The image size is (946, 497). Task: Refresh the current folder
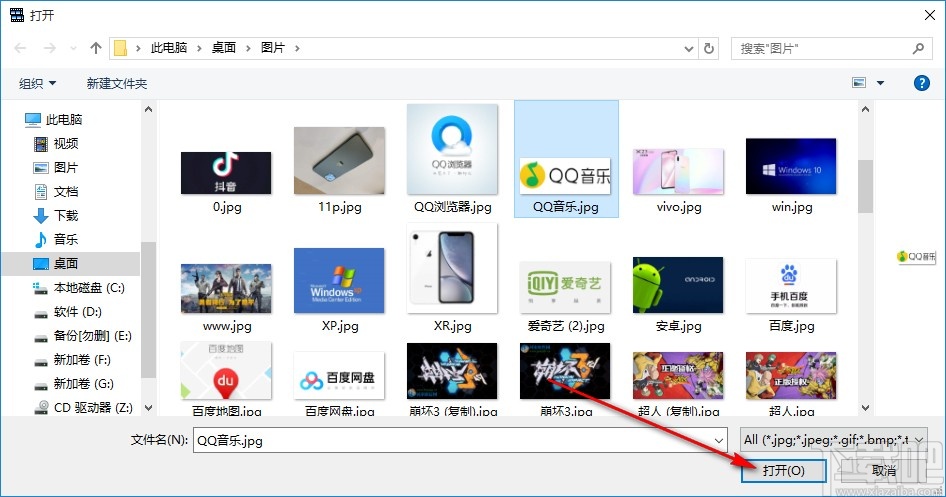(709, 48)
